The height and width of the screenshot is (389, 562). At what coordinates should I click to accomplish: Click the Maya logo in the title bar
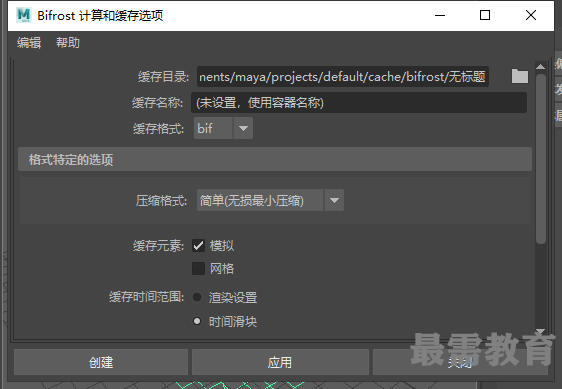[x=24, y=15]
